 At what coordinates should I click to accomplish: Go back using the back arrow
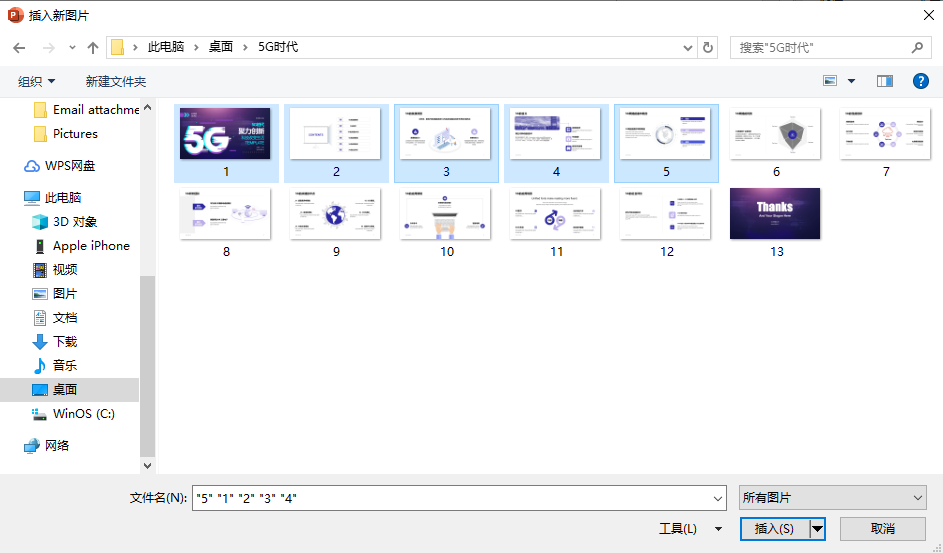[19, 47]
